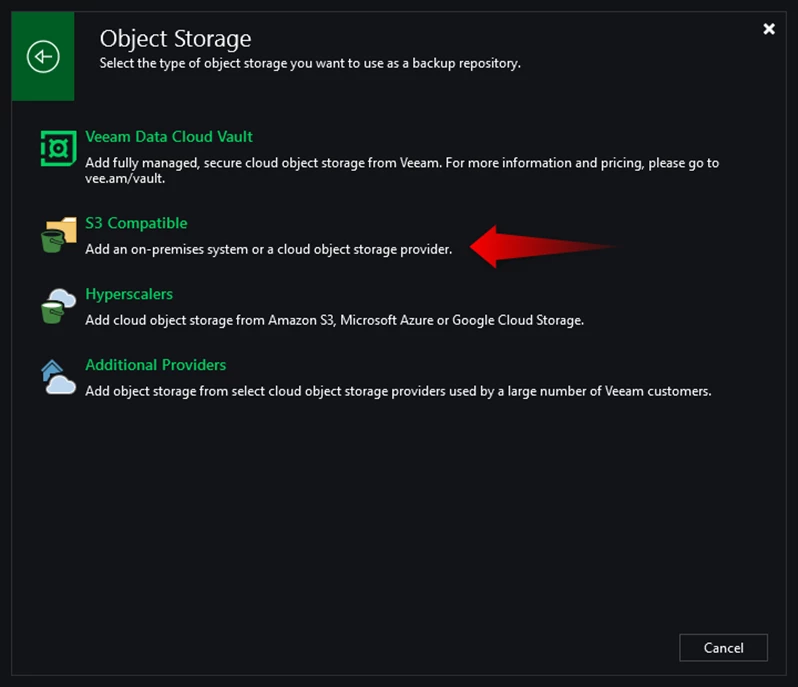
Task: Select the vee.am/vault address text
Action: pos(124,179)
